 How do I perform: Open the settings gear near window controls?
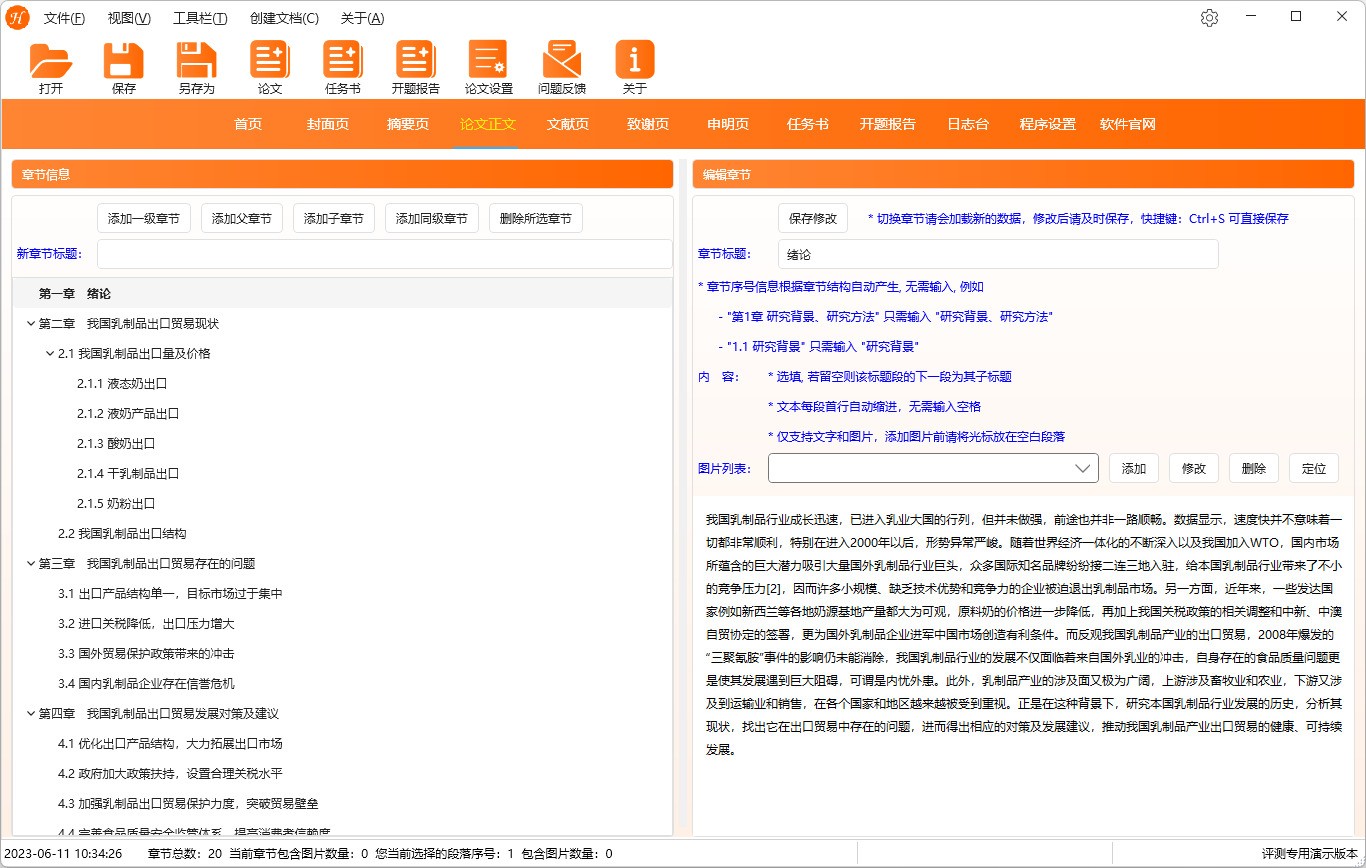[x=1209, y=17]
